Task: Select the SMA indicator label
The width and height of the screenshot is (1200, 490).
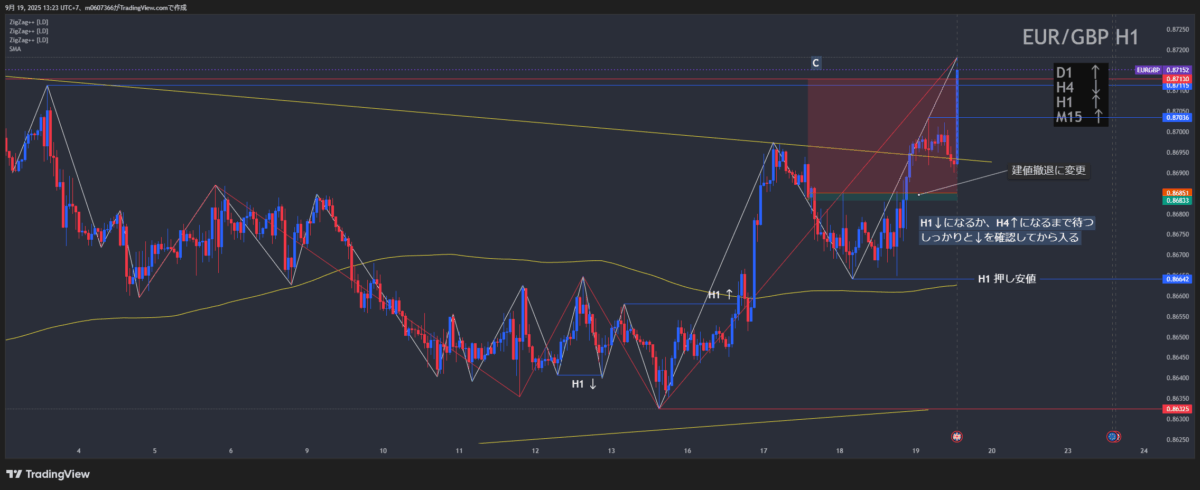Action: [15, 48]
